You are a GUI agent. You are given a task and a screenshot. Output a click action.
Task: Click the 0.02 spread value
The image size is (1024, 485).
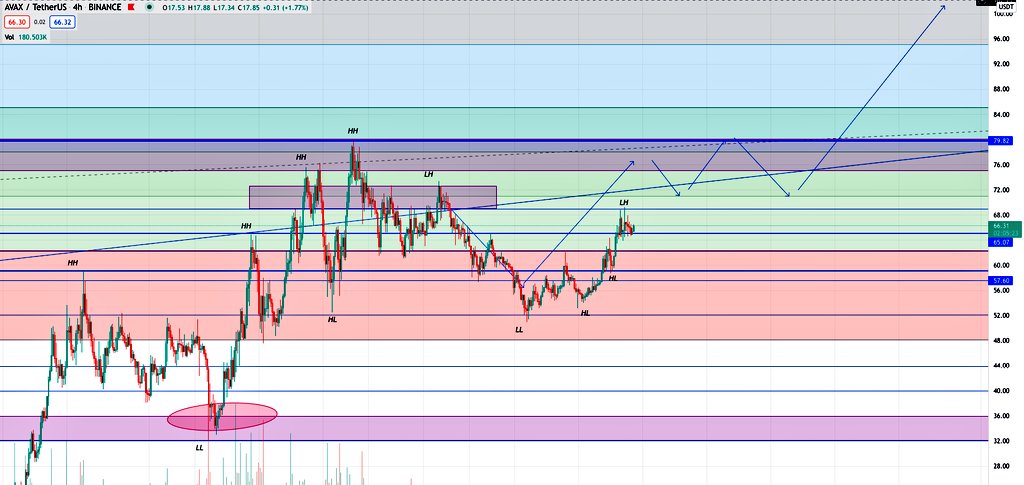(39, 22)
